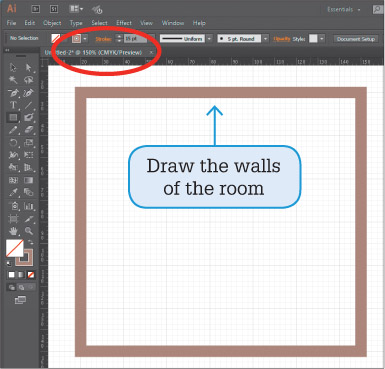Select the Curvature tool
The height and width of the screenshot is (369, 385).
[29, 93]
